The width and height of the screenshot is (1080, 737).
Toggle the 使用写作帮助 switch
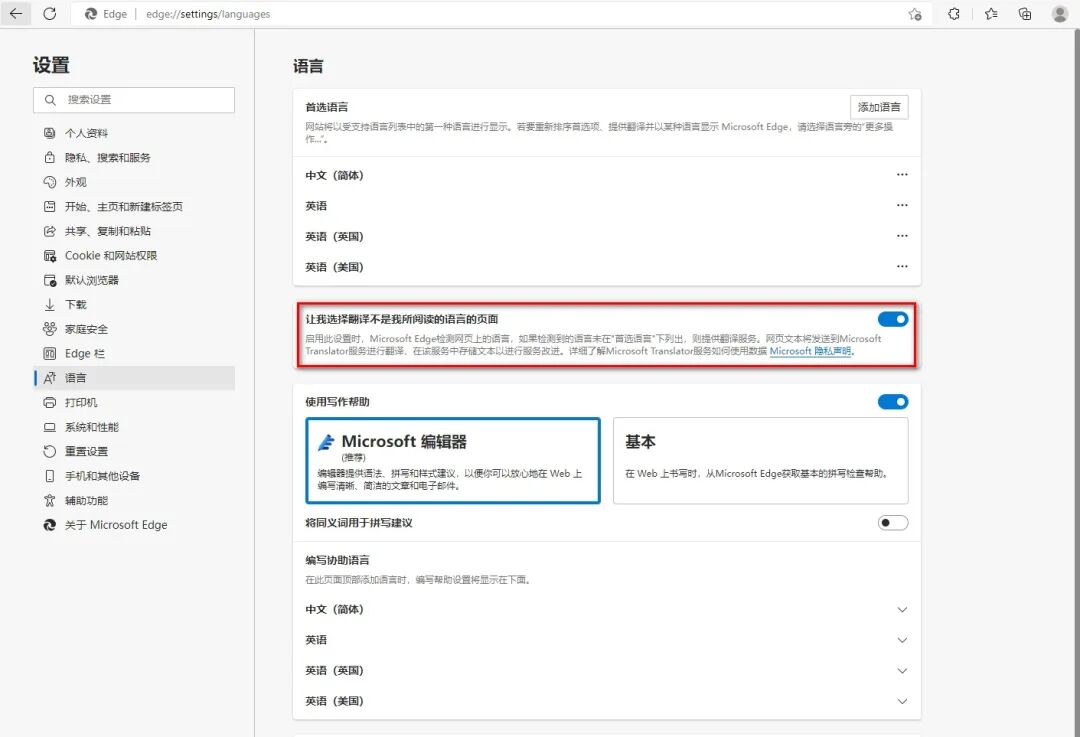coord(893,402)
